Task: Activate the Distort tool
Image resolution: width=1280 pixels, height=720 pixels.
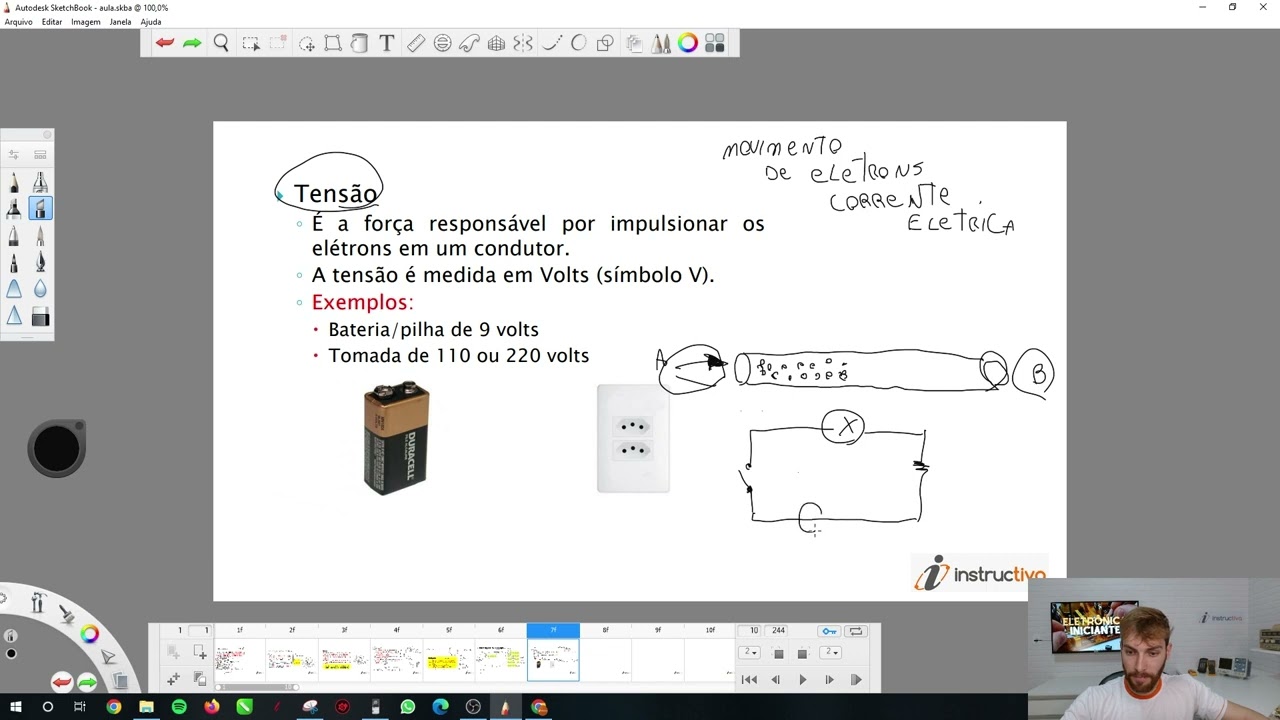Action: 333,43
